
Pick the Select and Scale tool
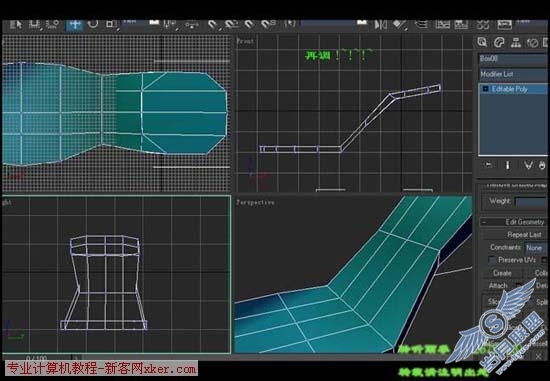[111, 24]
